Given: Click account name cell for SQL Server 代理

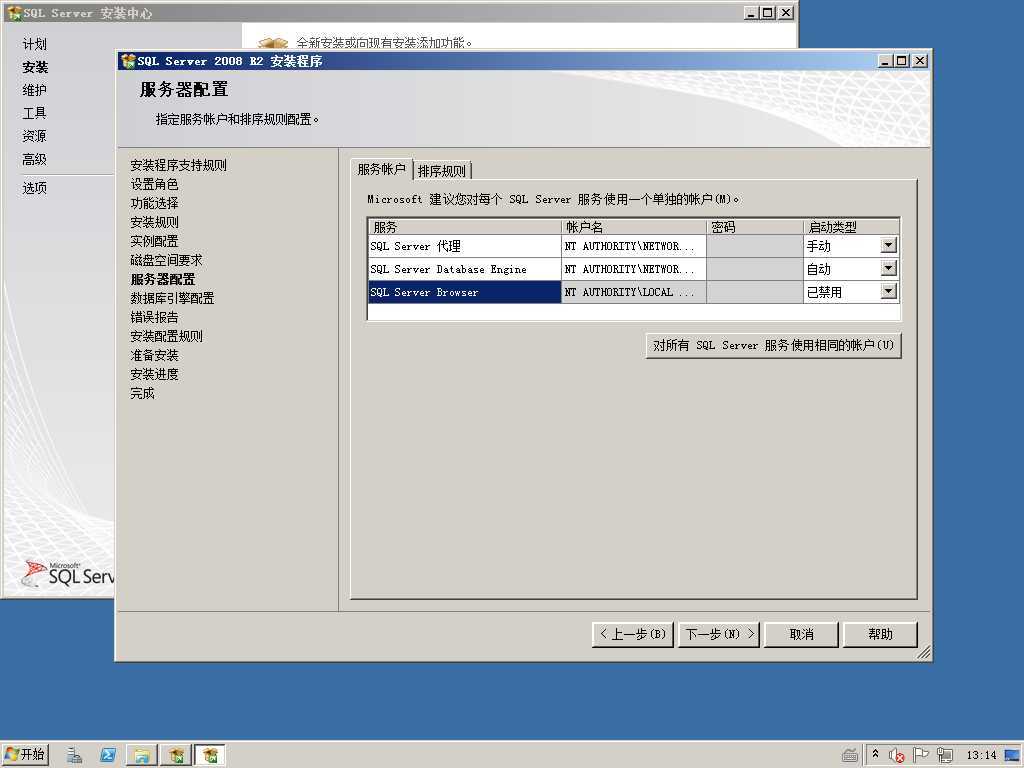Looking at the screenshot, I should click(633, 246).
